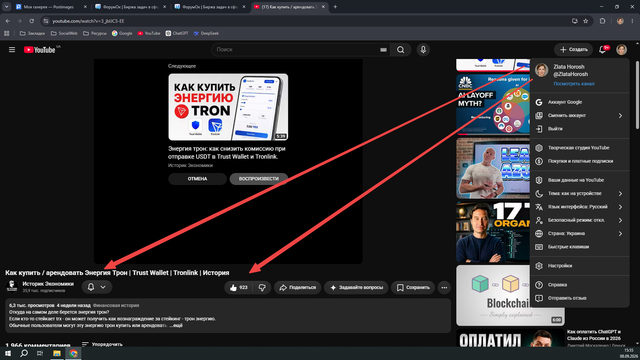Open a new browser tab
The image size is (640, 360).
pos(335,7)
